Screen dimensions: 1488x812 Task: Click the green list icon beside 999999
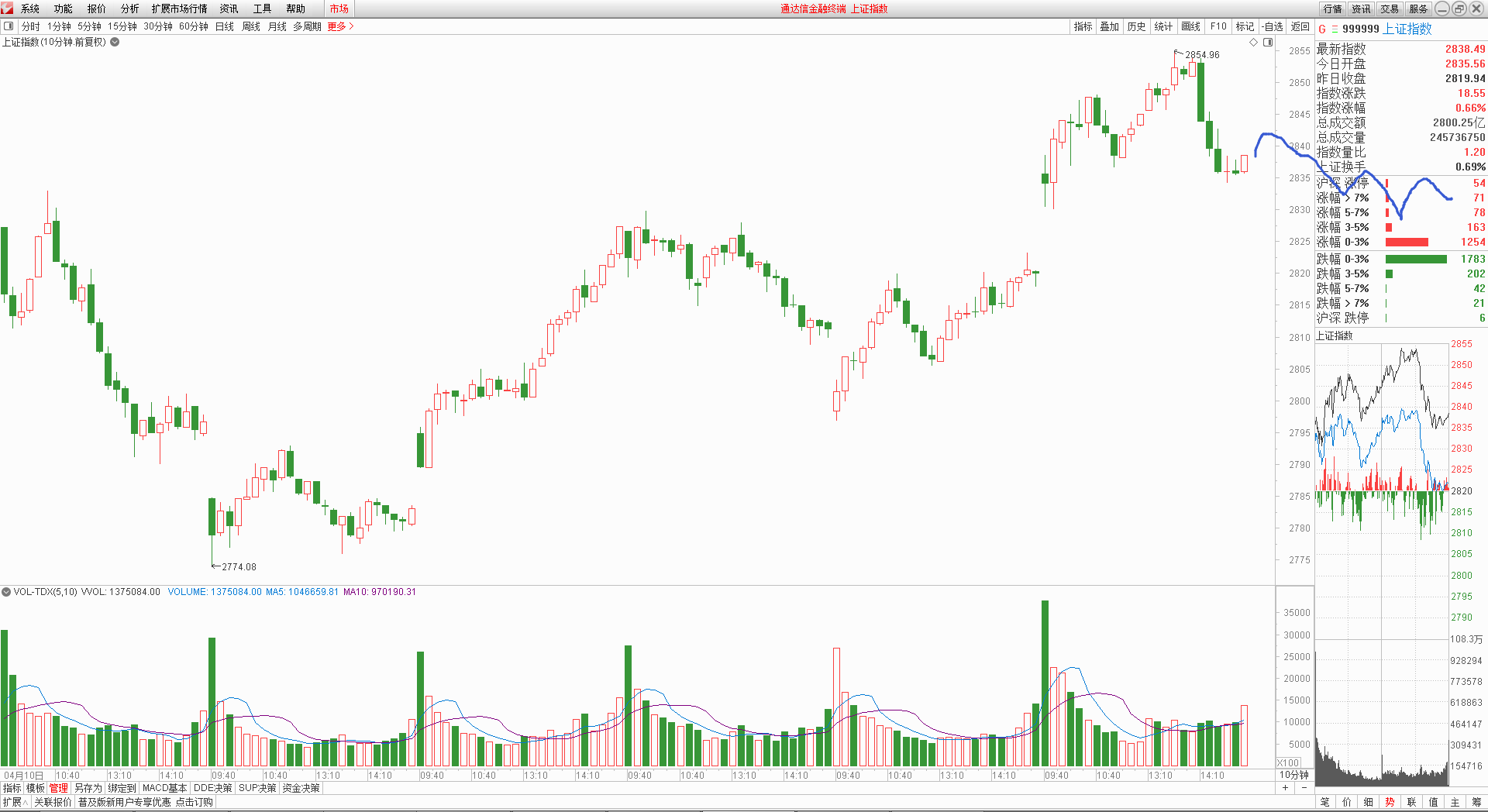[x=1334, y=29]
